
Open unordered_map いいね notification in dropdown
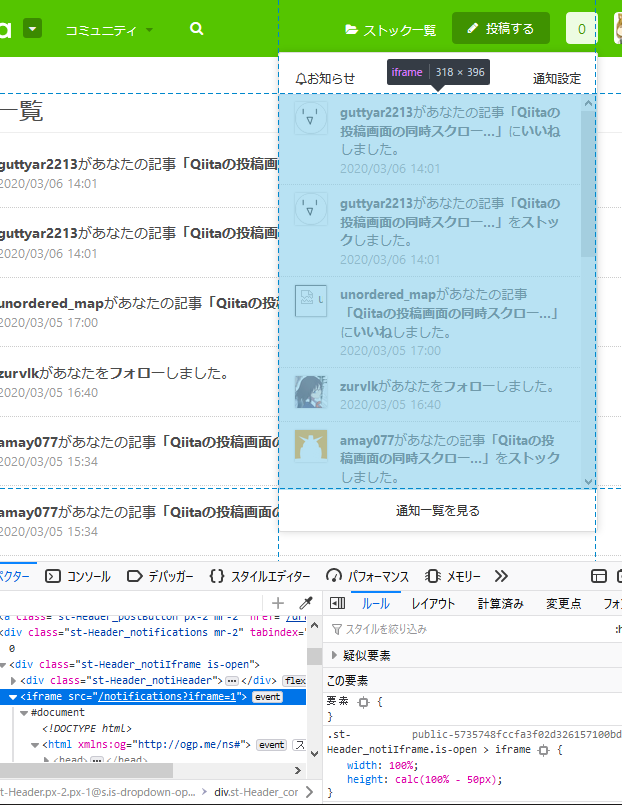(430, 322)
